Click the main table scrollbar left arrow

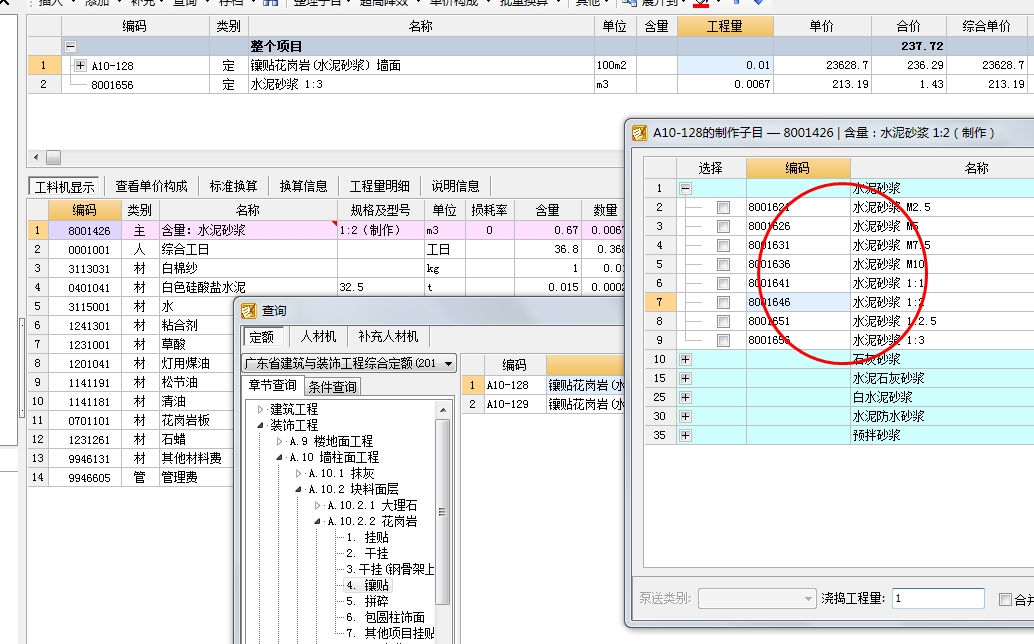coord(36,158)
